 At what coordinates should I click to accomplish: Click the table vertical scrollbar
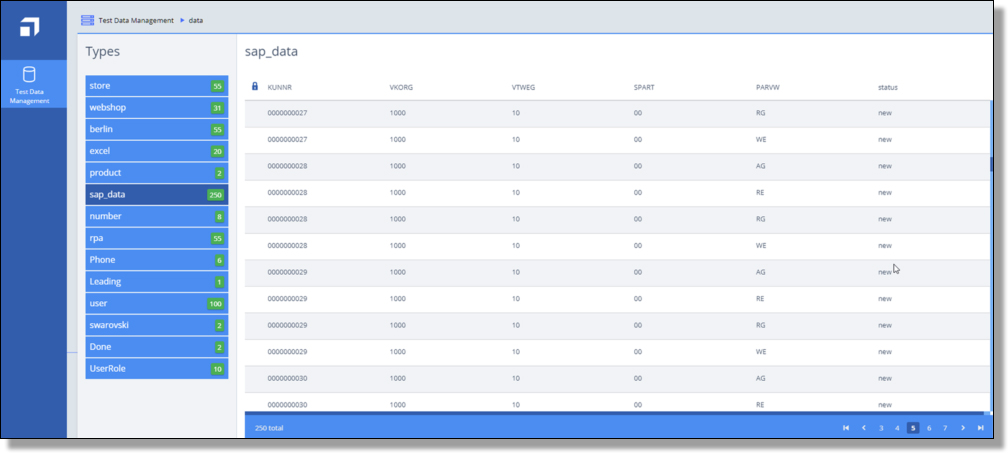tap(991, 164)
